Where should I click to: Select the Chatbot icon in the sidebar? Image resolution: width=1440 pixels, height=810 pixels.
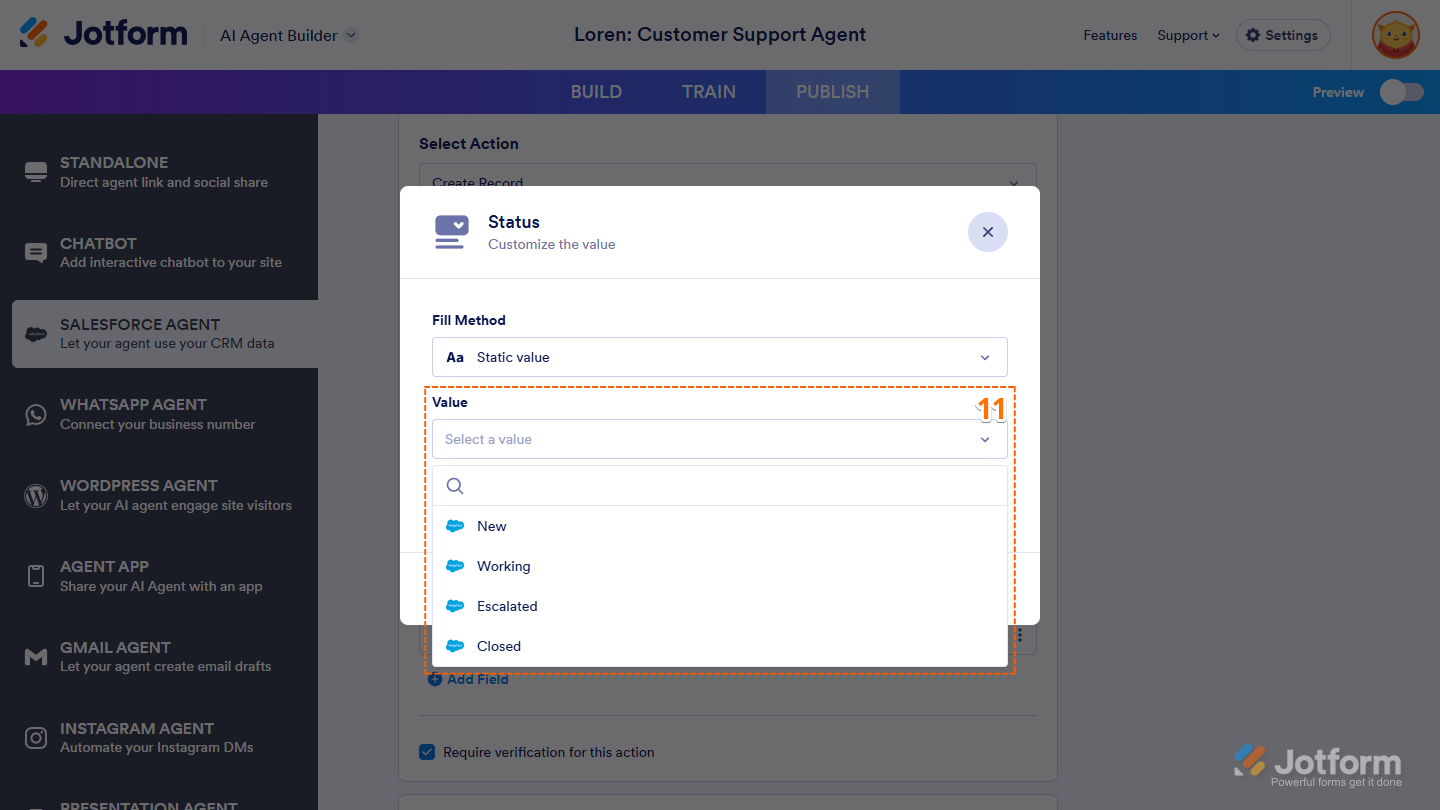(35, 252)
